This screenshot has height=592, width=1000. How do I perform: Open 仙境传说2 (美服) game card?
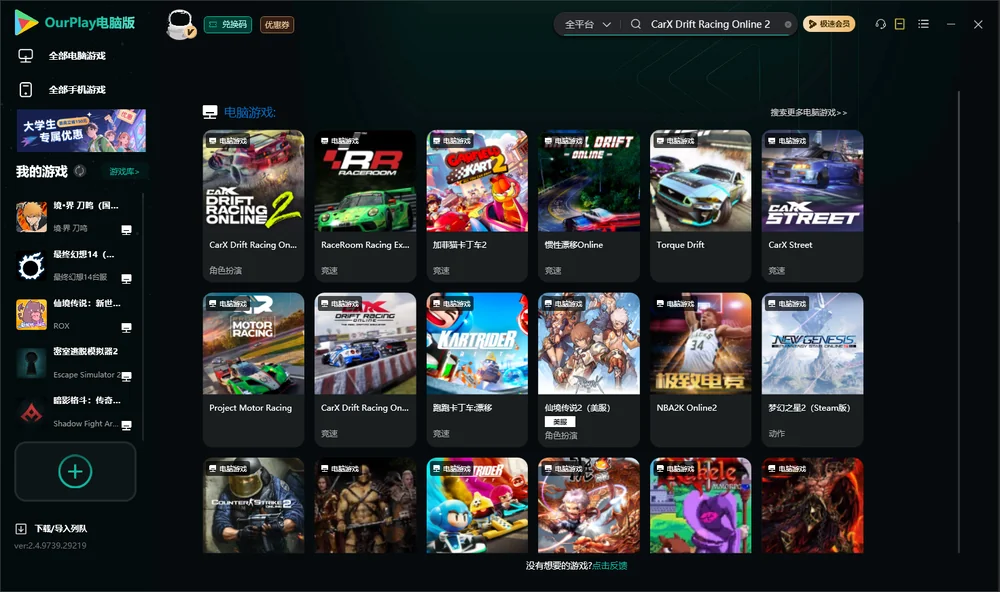589,369
